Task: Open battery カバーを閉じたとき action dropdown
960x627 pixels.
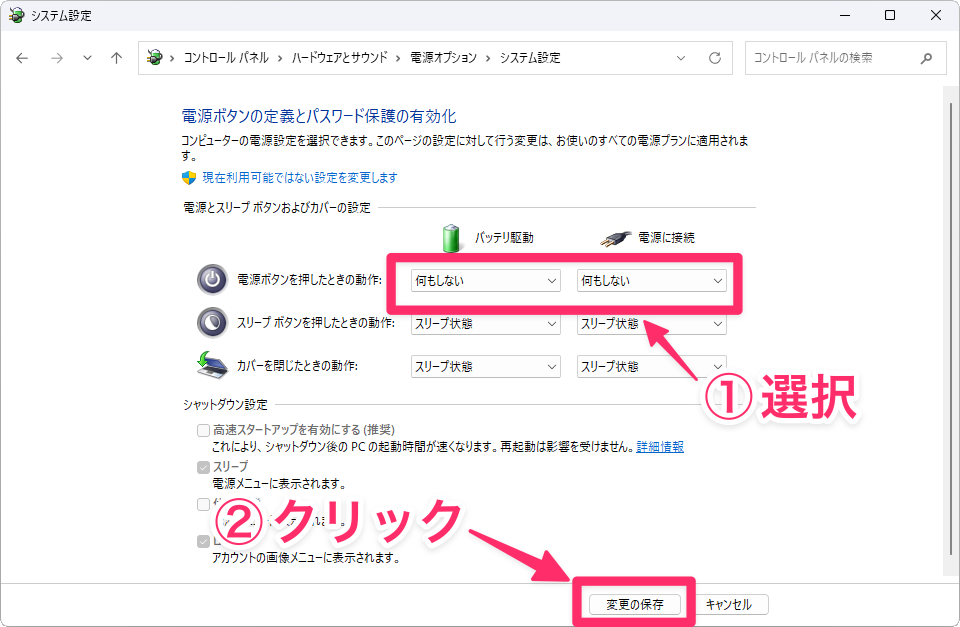Action: pos(485,366)
